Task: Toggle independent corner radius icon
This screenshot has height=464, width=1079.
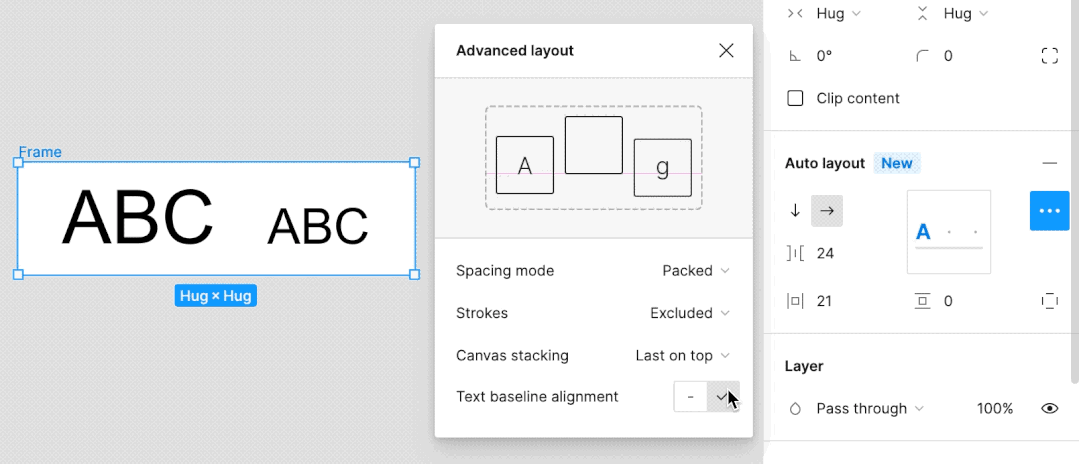Action: tap(1049, 56)
